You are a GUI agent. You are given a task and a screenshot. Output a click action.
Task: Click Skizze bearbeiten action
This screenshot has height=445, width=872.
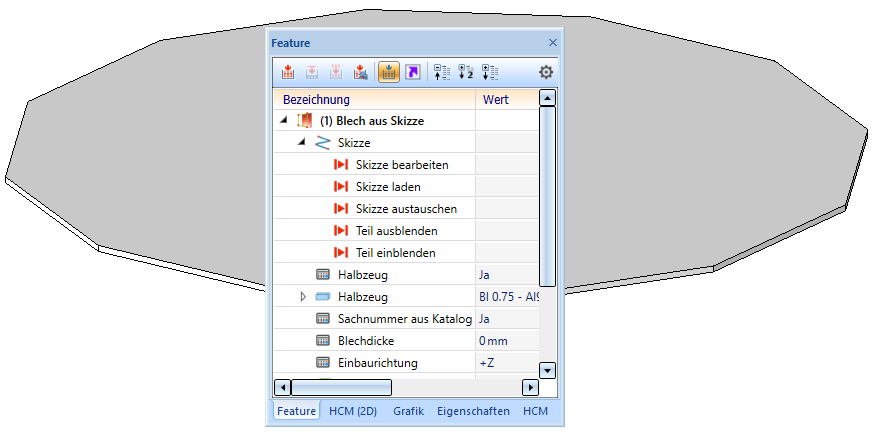401,165
